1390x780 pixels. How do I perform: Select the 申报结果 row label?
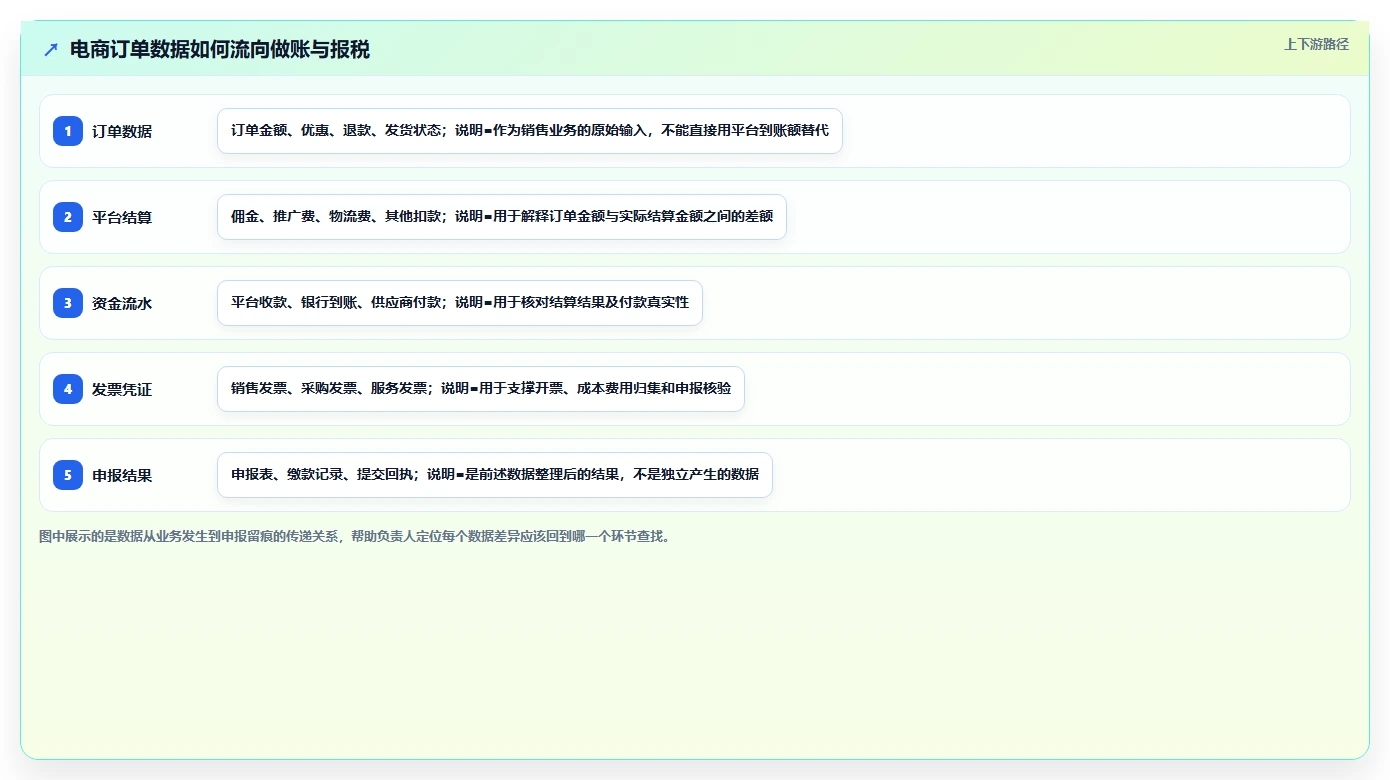tap(122, 475)
